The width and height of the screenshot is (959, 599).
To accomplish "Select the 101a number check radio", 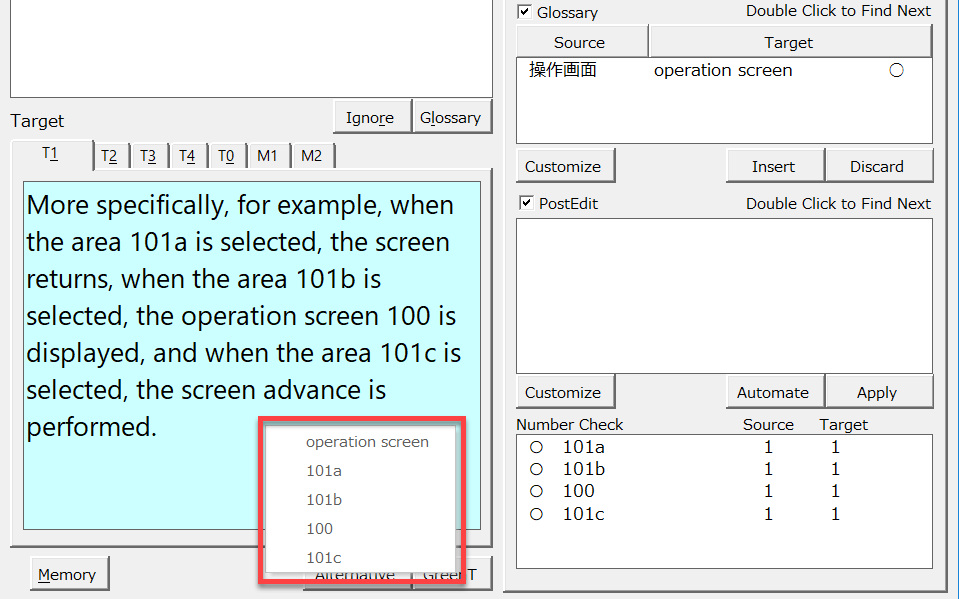I will (x=537, y=447).
